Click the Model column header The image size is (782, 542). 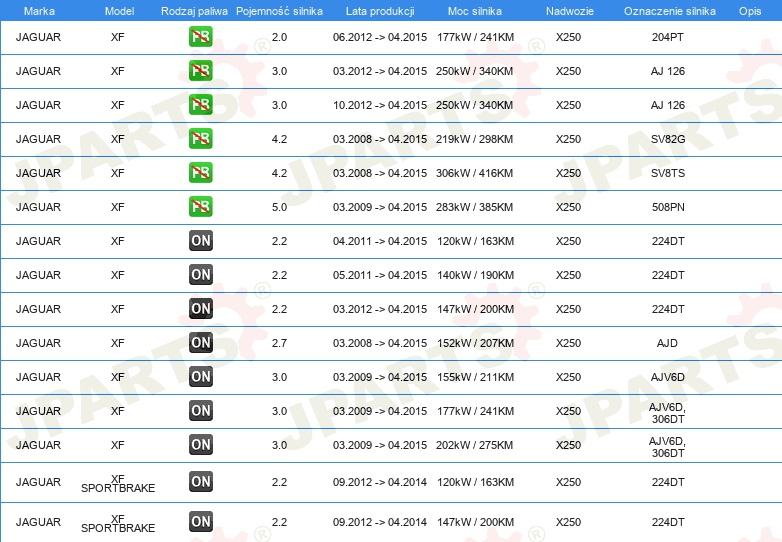pyautogui.click(x=119, y=11)
